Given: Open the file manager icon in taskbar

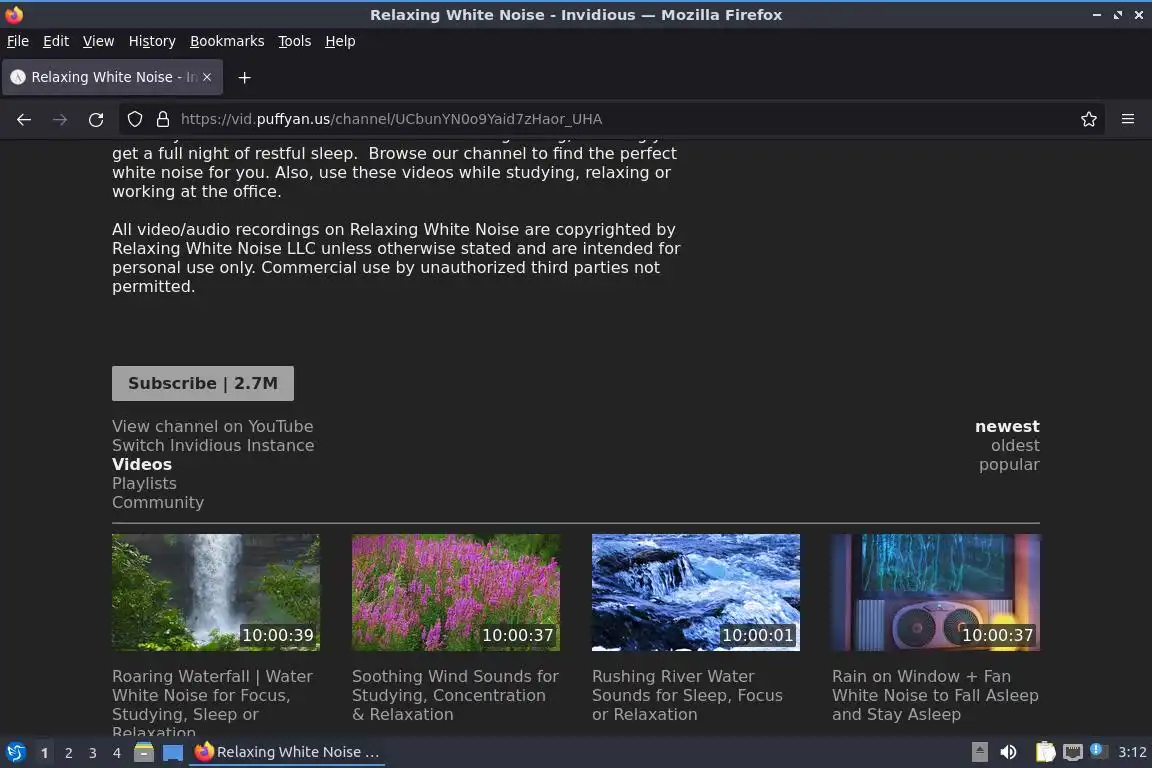Looking at the screenshot, I should [x=144, y=752].
